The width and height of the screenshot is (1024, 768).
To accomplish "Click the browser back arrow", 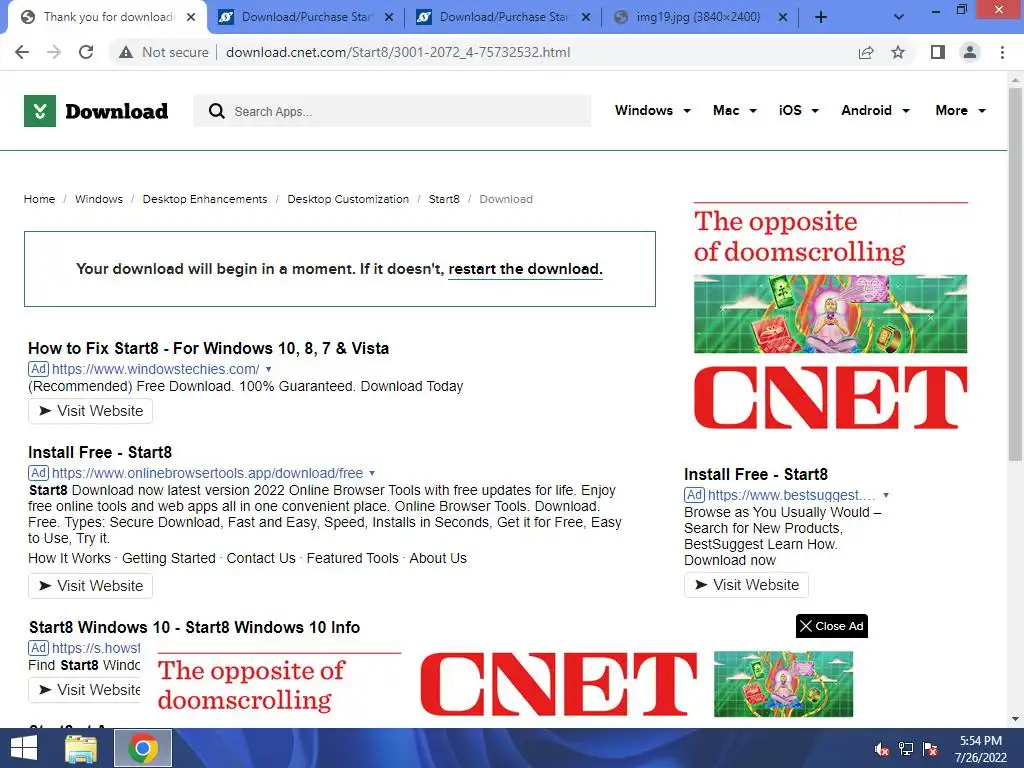I will [22, 52].
